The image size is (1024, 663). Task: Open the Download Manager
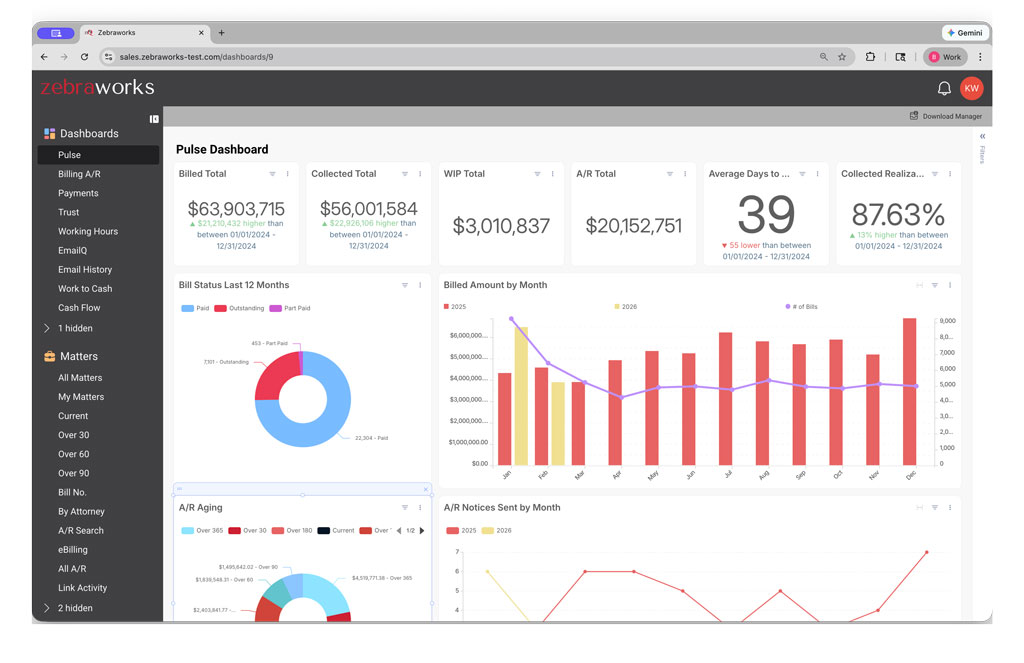(x=945, y=116)
